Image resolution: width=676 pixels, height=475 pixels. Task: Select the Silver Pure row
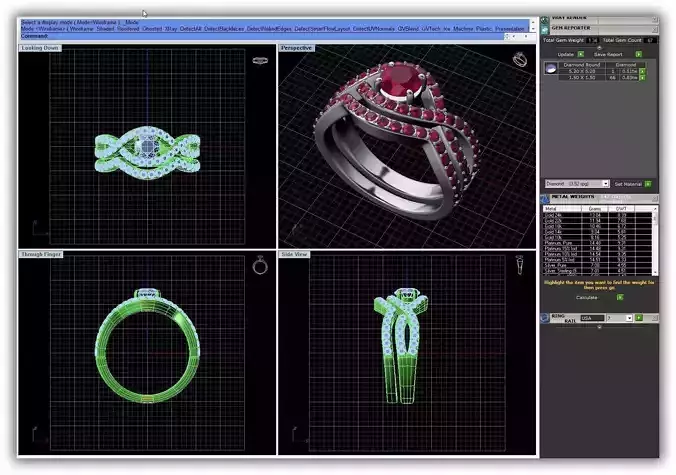point(598,265)
